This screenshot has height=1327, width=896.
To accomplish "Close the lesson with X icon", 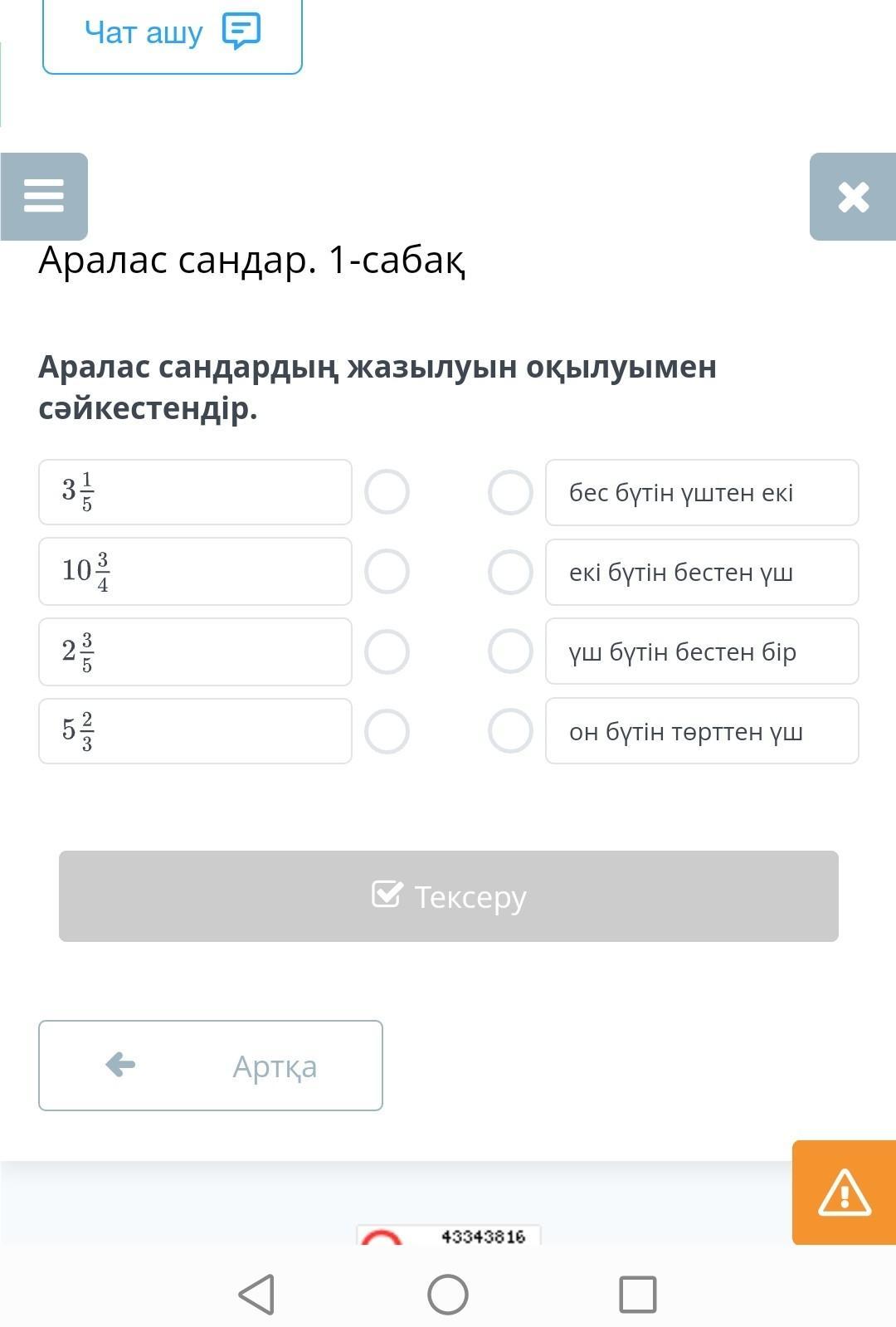I will (853, 197).
